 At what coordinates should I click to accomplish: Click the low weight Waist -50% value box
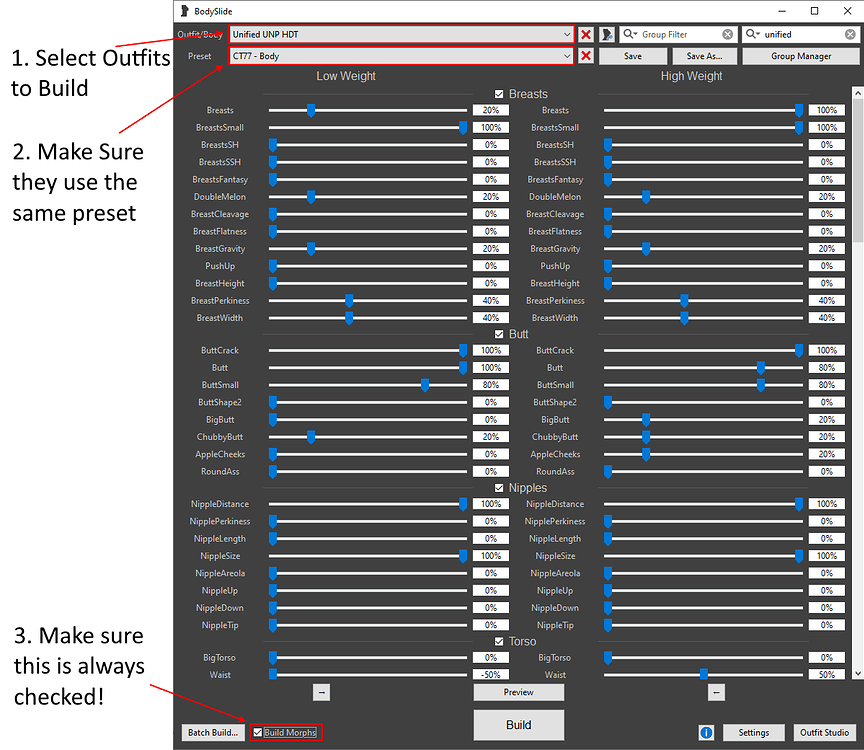coord(491,675)
